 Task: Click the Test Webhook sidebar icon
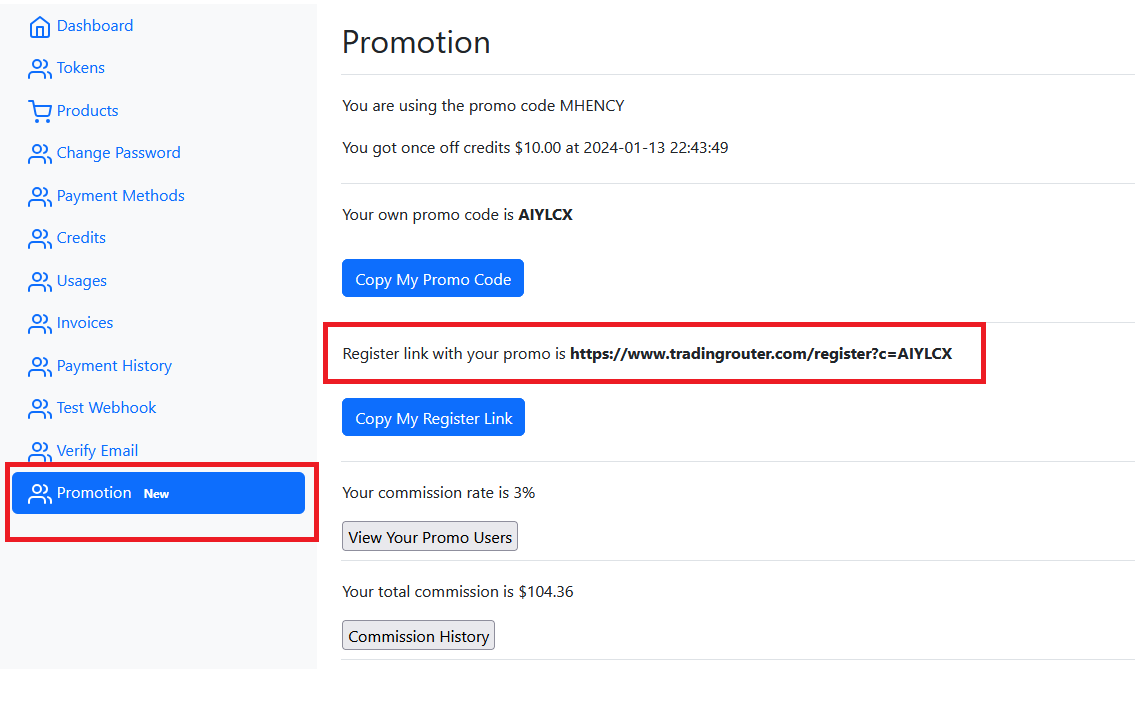pos(40,409)
